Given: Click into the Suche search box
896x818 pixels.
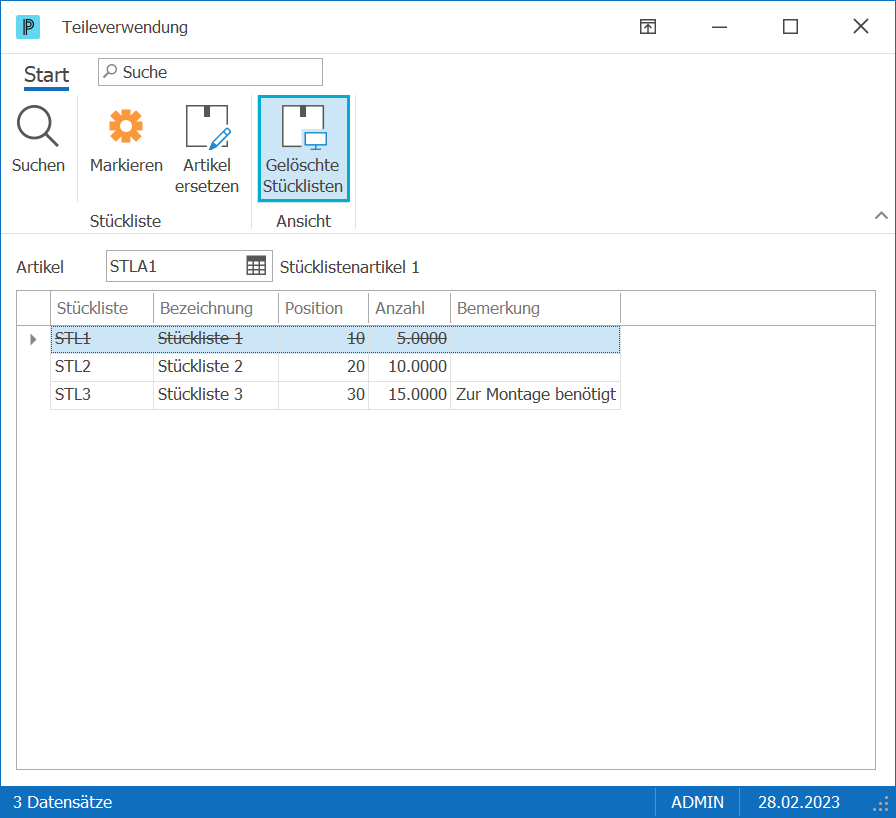Looking at the screenshot, I should [x=210, y=72].
